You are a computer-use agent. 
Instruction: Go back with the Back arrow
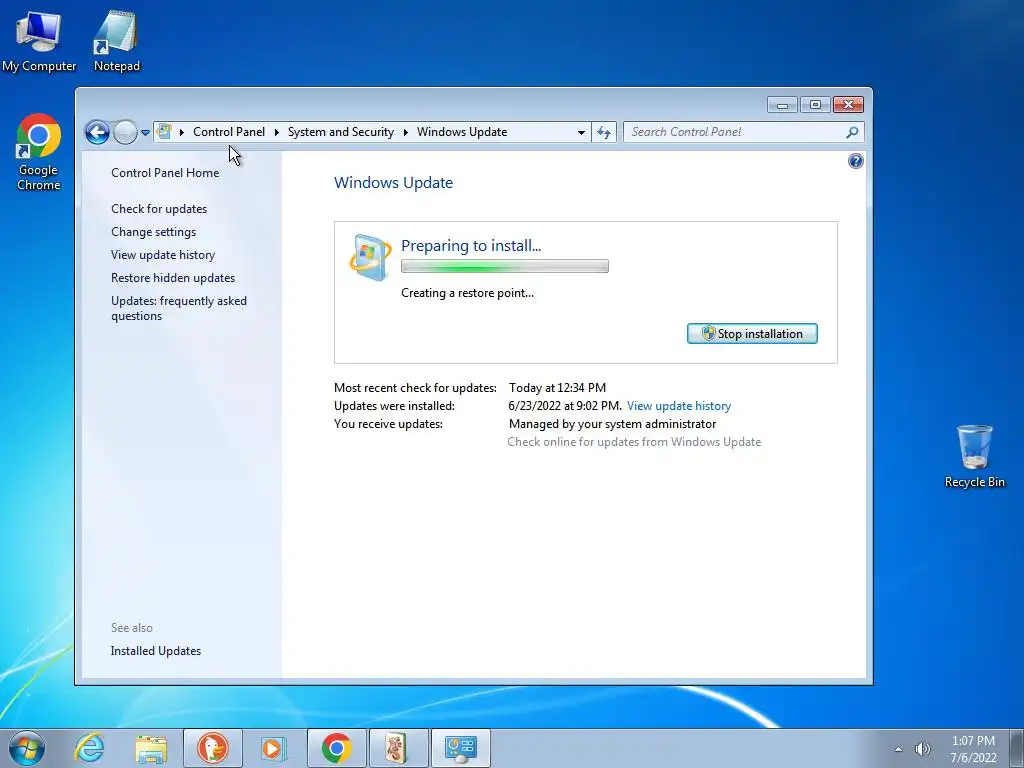coord(97,133)
